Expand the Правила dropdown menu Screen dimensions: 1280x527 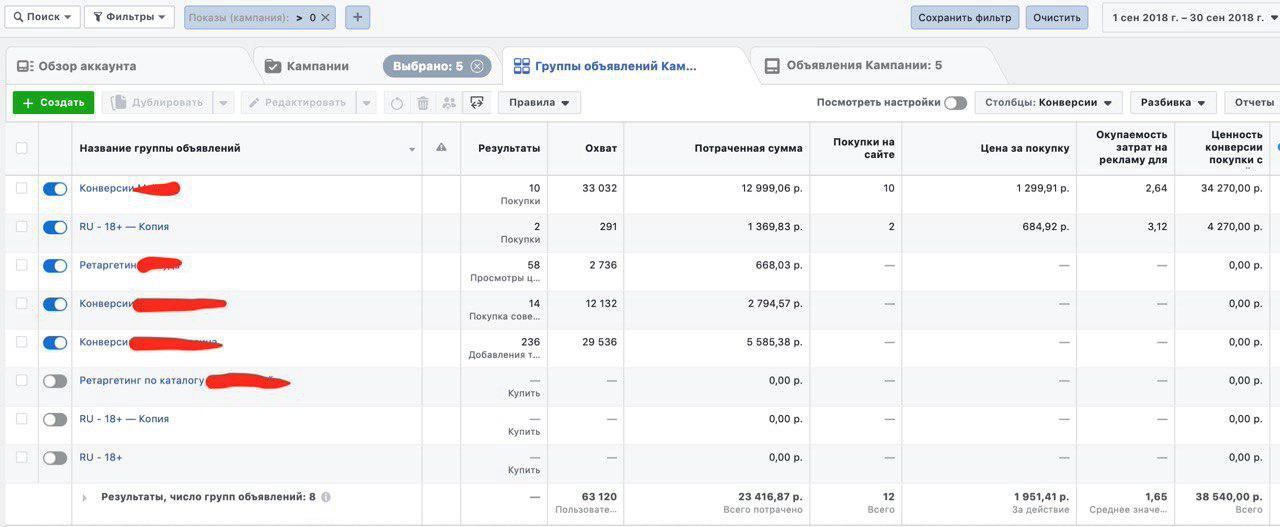click(539, 103)
